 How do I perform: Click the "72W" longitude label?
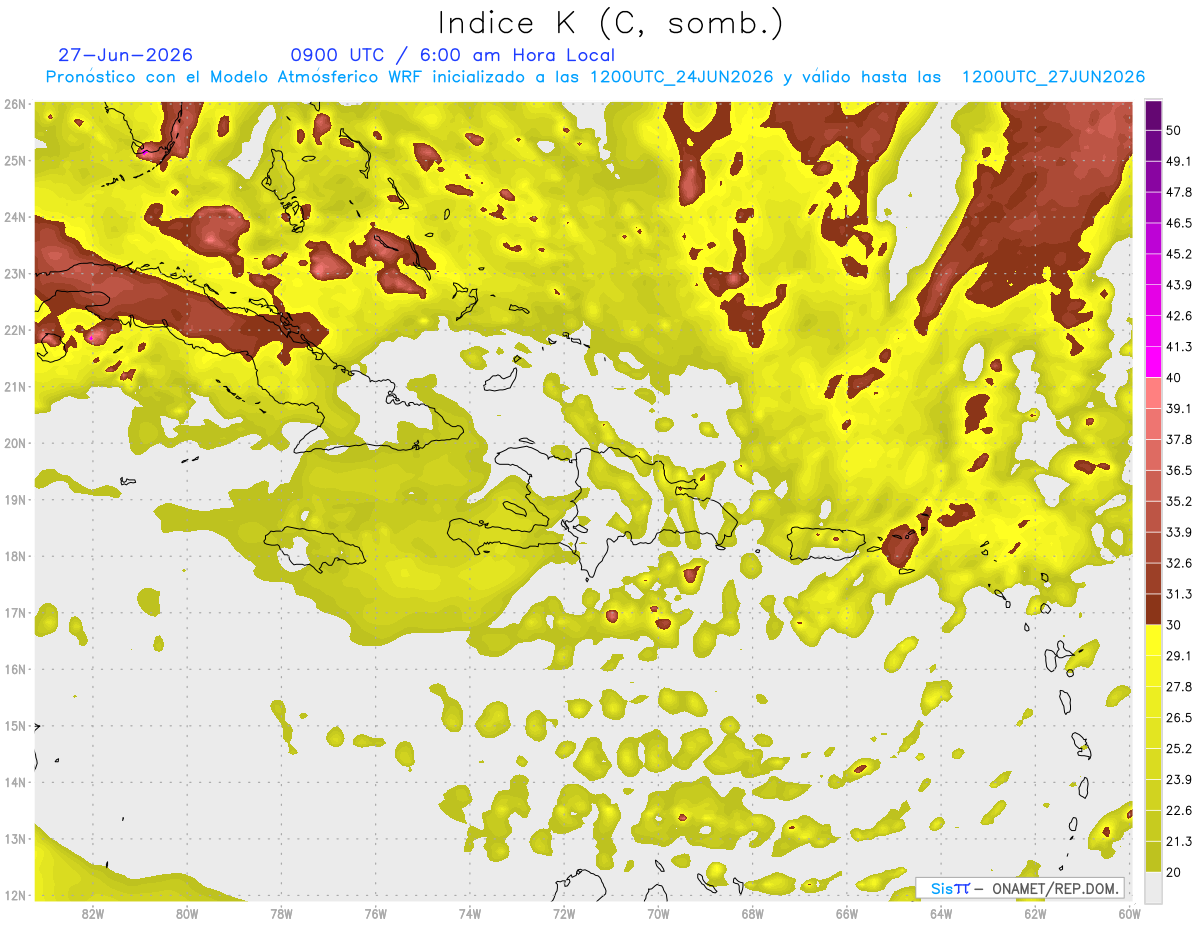[x=564, y=914]
